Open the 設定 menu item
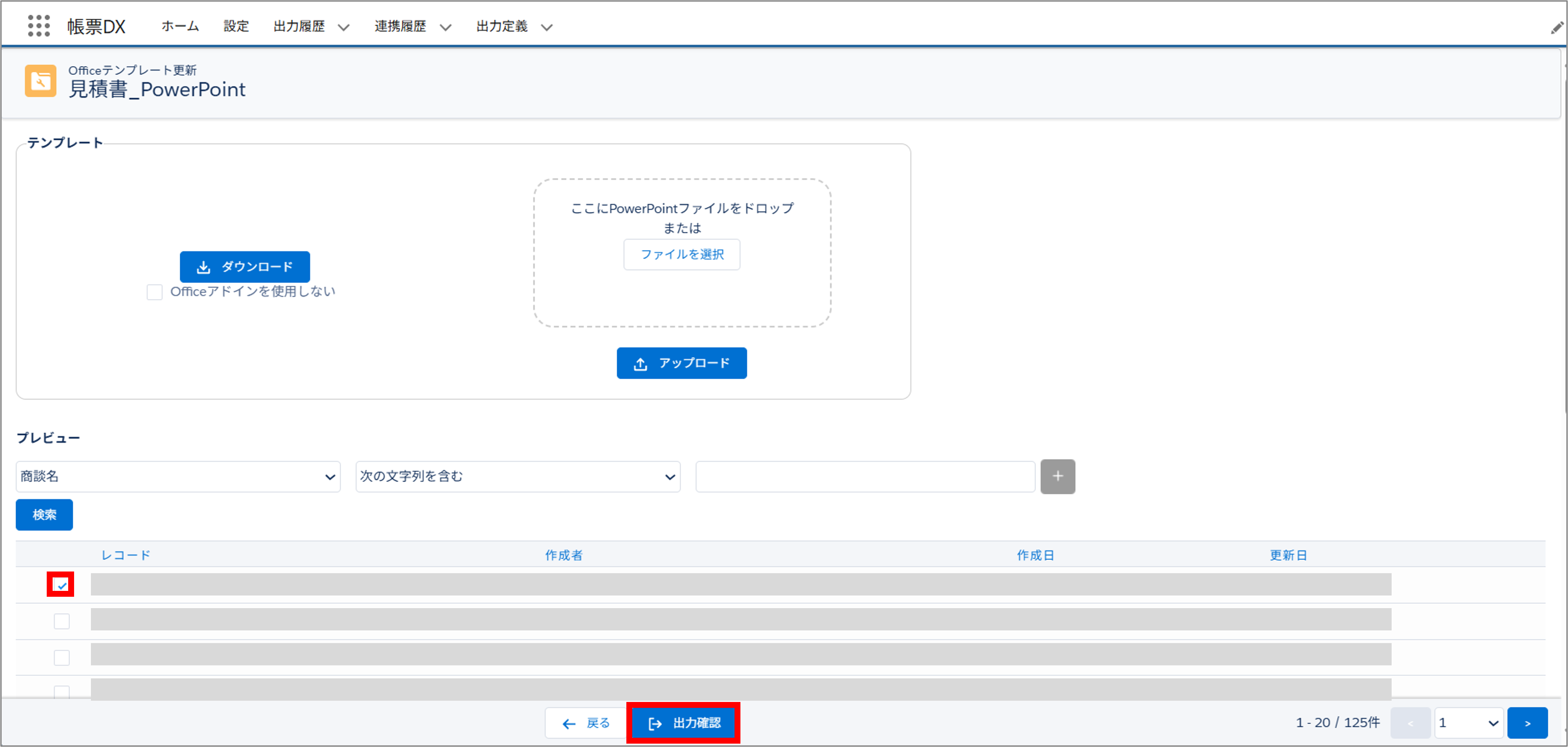1568x747 pixels. click(236, 26)
